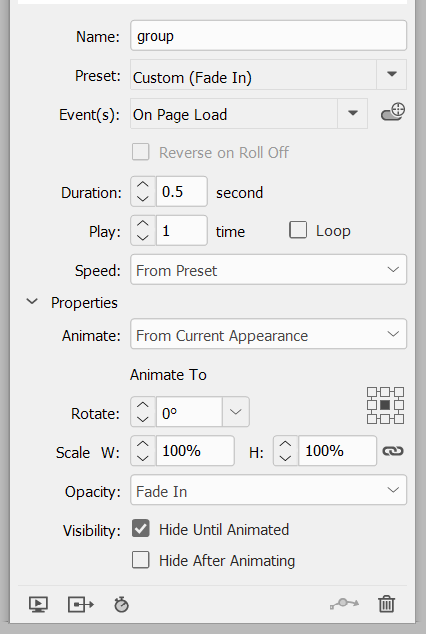Increase Scale W with the up arrow
This screenshot has width=426, height=634.
(143, 444)
